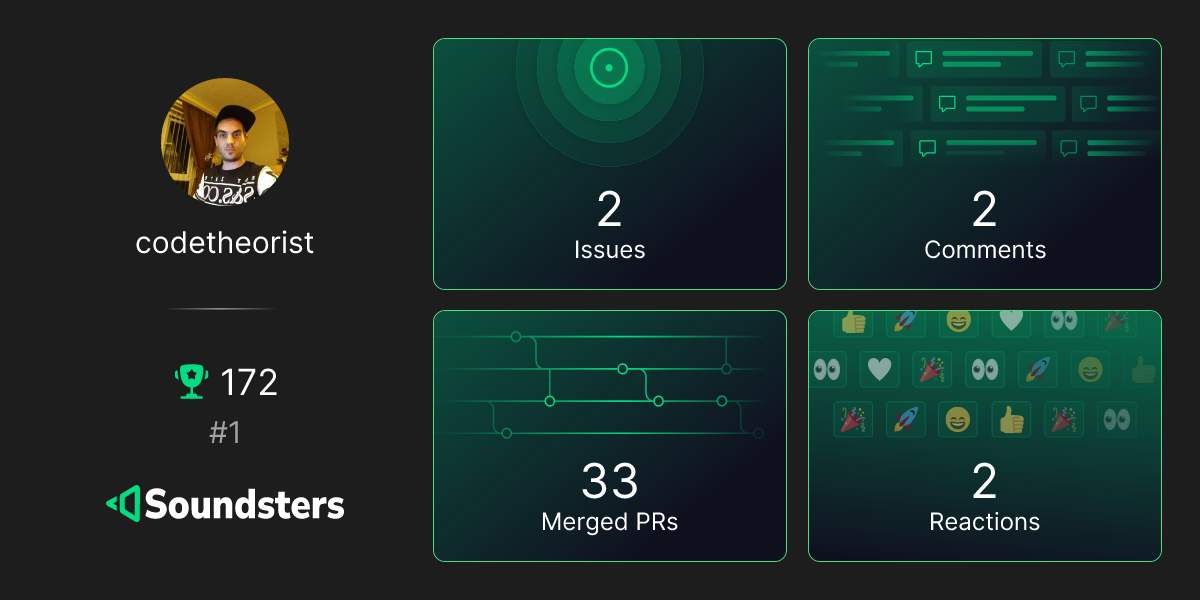The height and width of the screenshot is (600, 1200).
Task: Click the #1 rank label
Action: click(x=225, y=432)
